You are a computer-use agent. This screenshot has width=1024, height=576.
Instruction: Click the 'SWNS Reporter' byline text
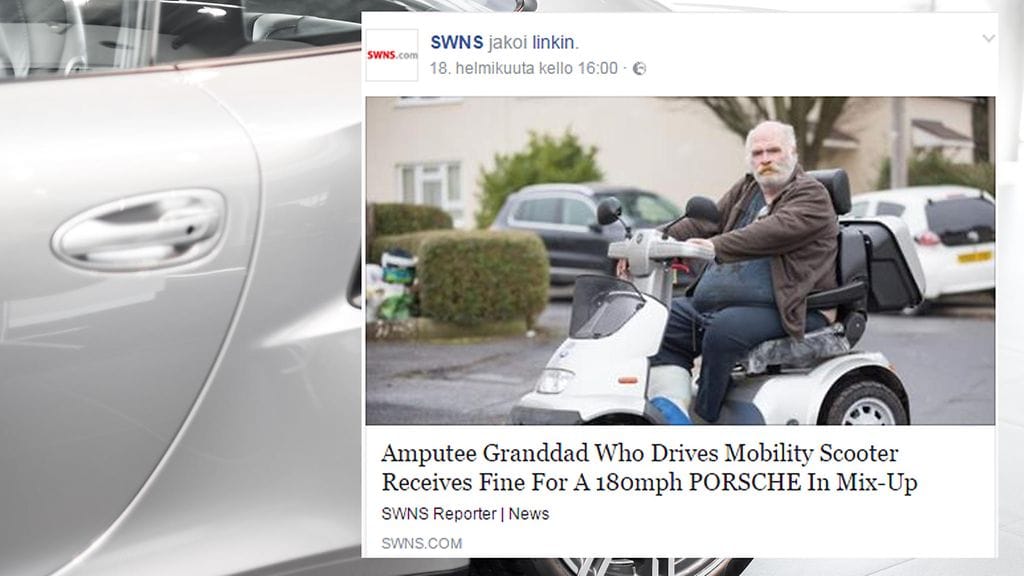point(439,514)
